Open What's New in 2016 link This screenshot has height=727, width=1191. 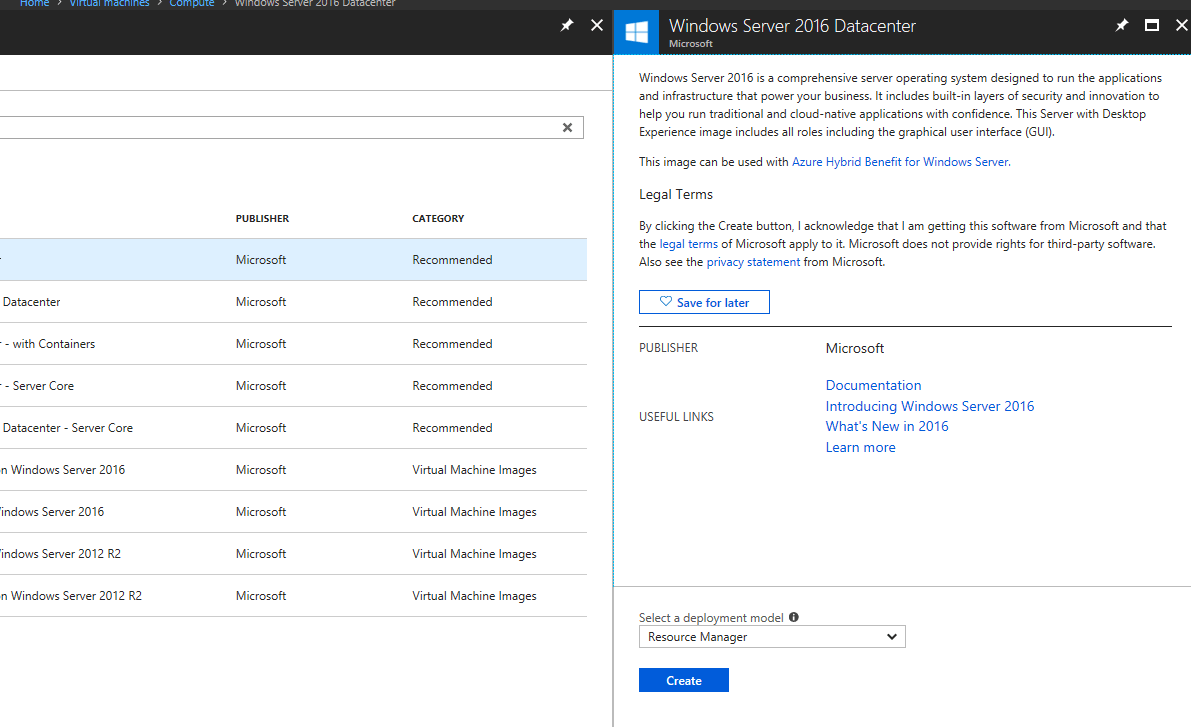tap(887, 426)
